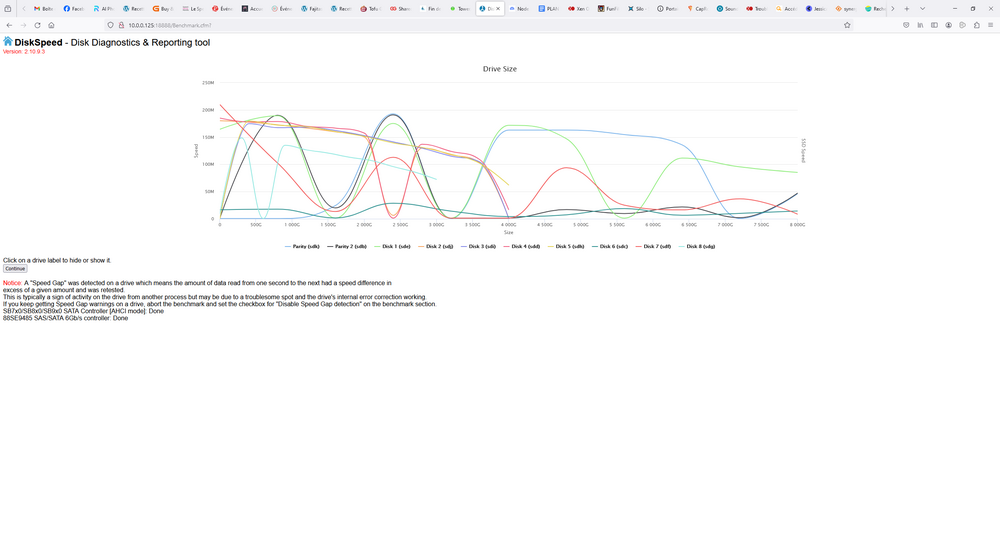
Task: Switch to the Tower tab
Action: (460, 9)
